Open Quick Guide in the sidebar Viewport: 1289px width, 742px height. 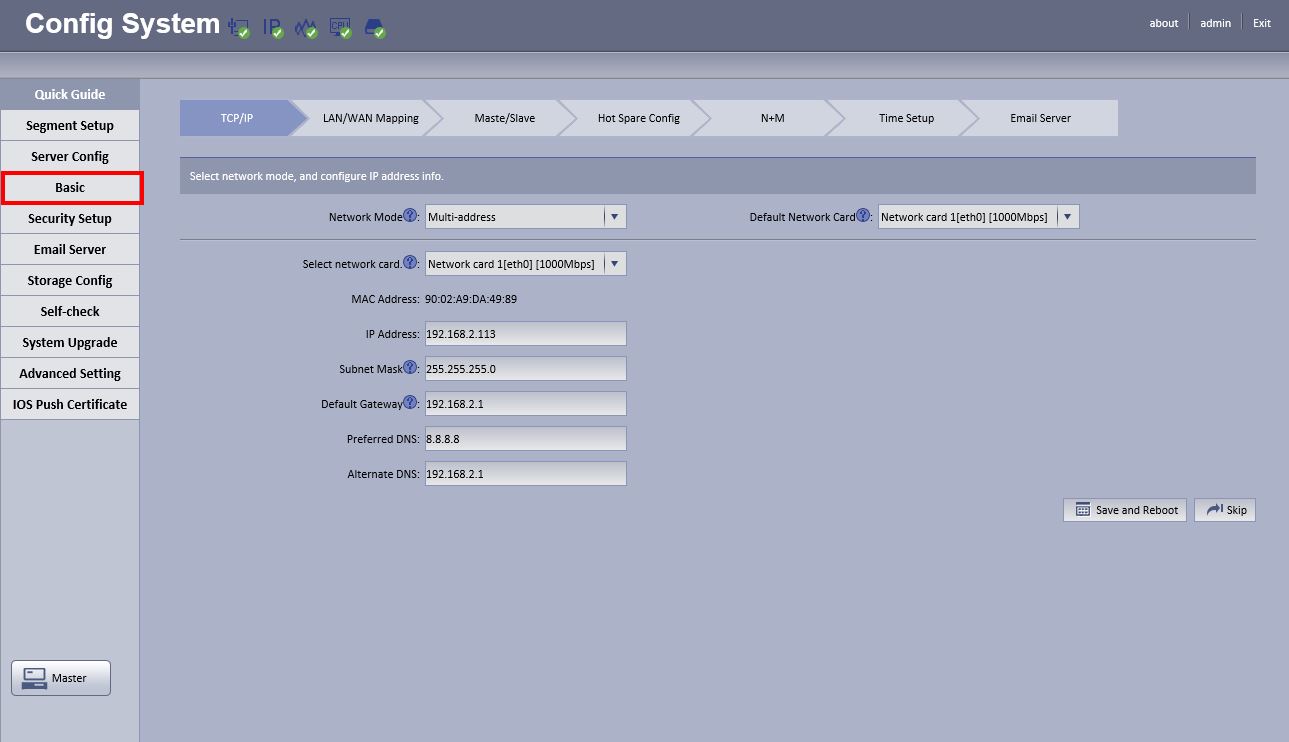click(70, 94)
